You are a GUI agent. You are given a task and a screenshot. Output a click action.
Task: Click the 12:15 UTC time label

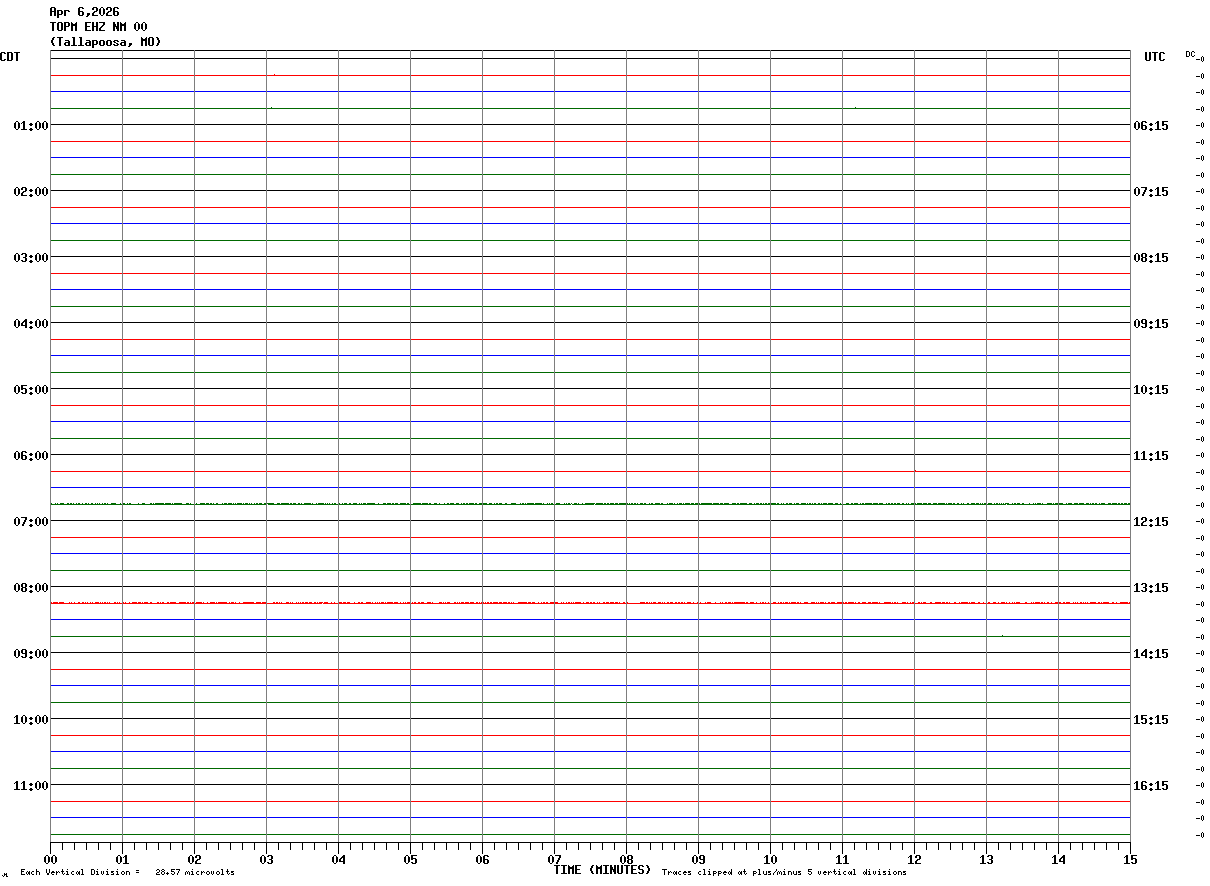coord(1150,521)
